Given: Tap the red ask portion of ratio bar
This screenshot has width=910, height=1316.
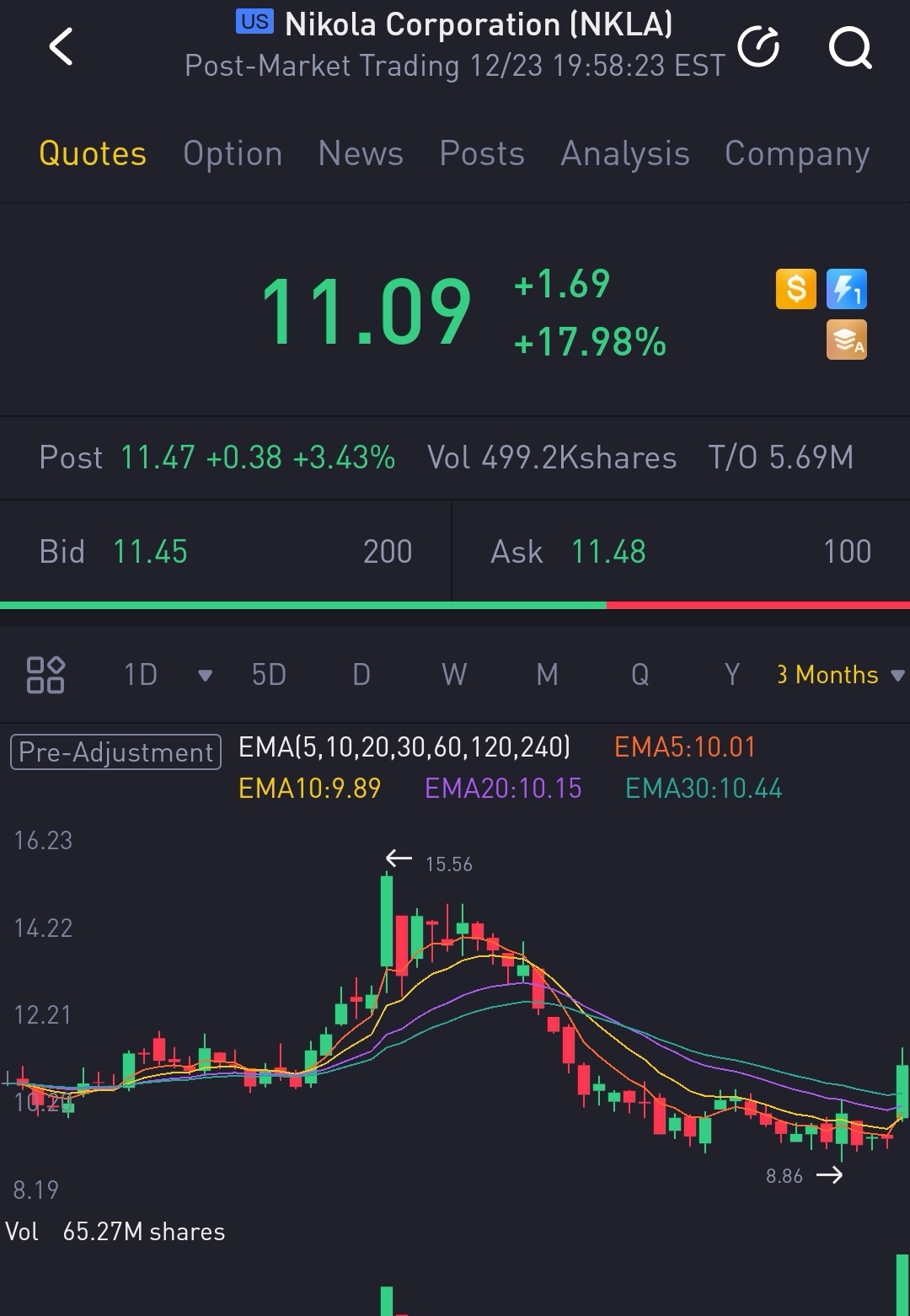Looking at the screenshot, I should point(758,605).
